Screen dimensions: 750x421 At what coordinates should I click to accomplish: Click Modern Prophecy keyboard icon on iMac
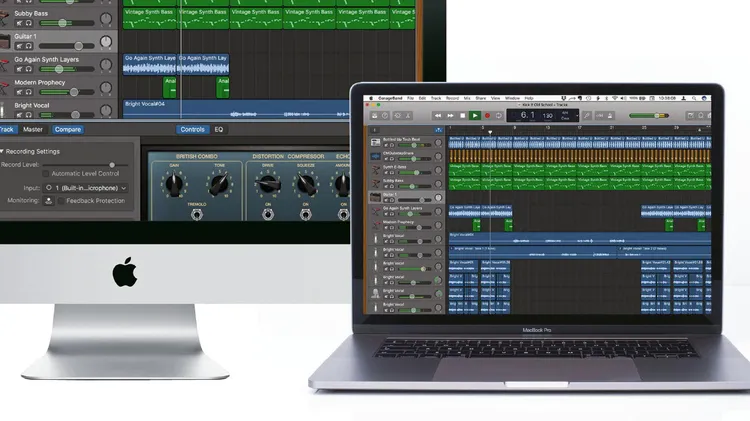click(4, 88)
